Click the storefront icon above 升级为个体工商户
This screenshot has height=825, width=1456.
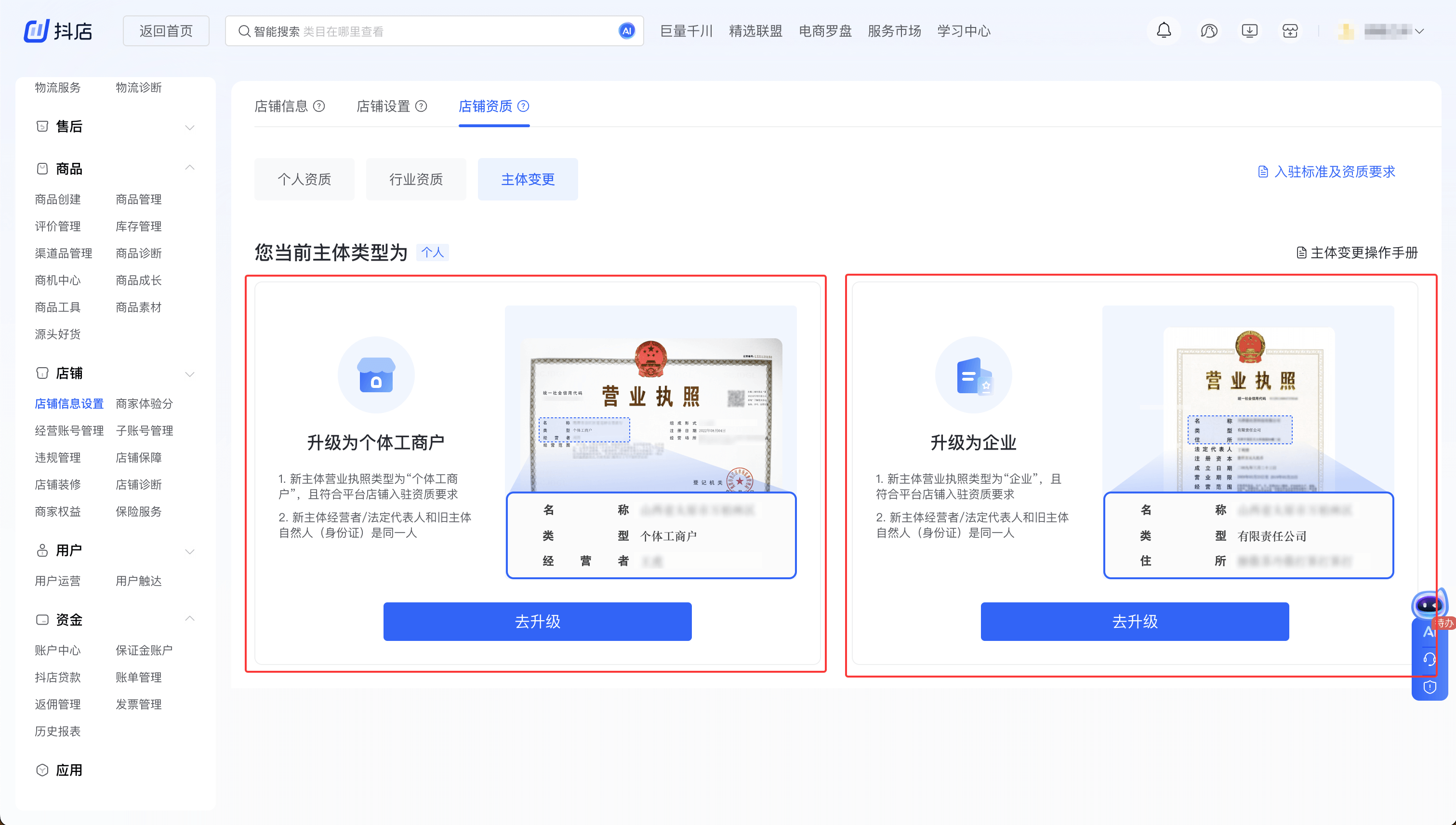(376, 375)
